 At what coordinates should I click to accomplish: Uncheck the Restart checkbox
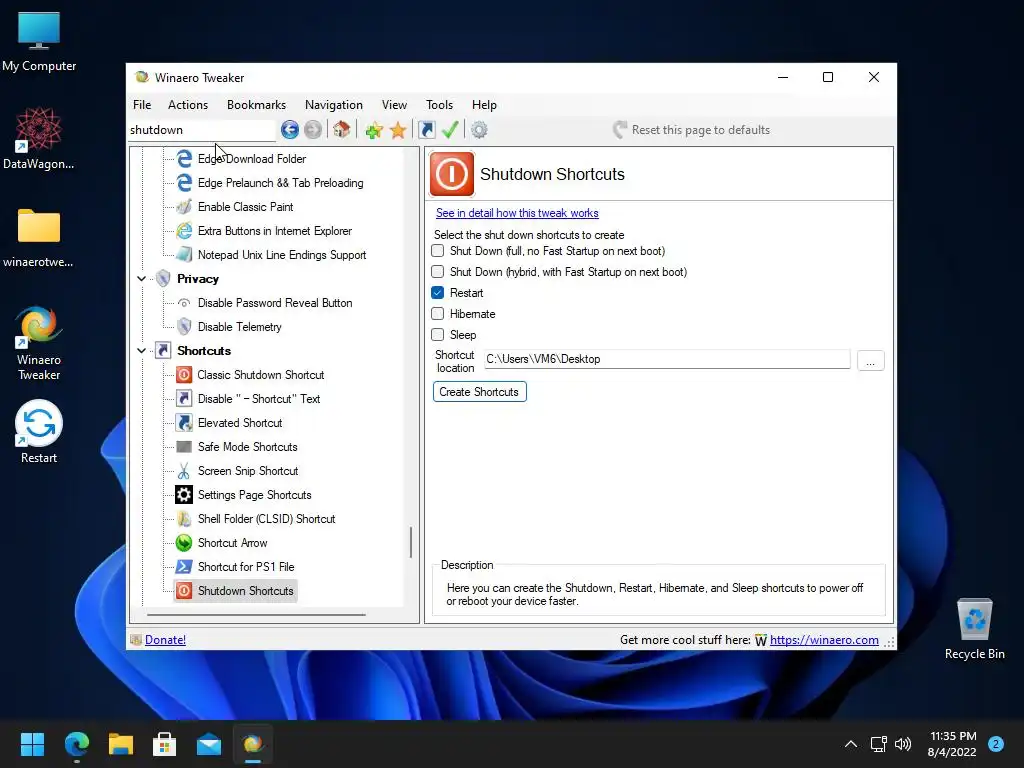coord(438,293)
